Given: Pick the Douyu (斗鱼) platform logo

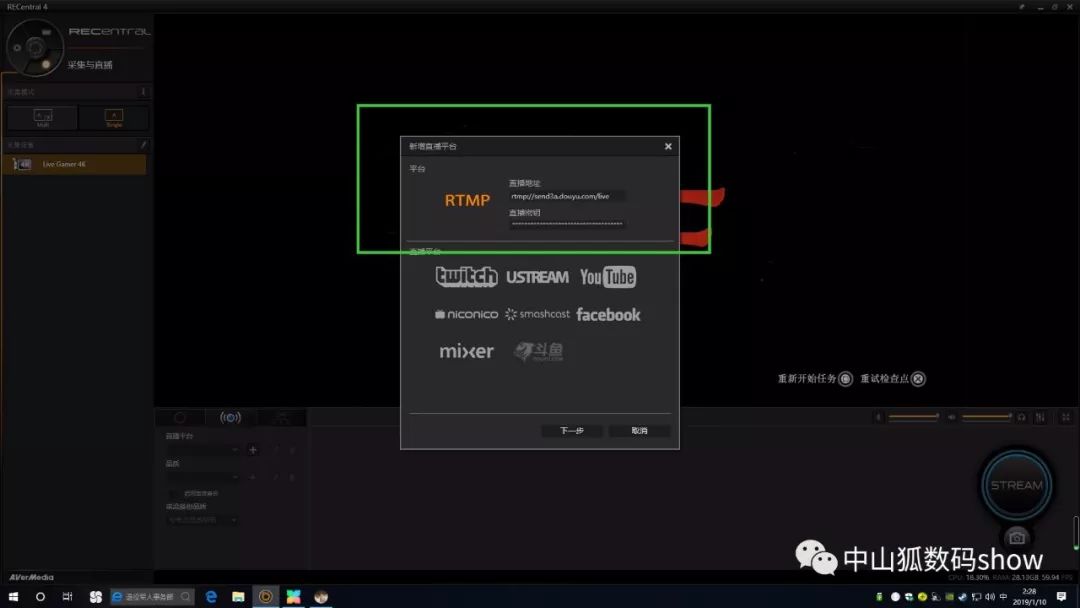Looking at the screenshot, I should pyautogui.click(x=539, y=351).
